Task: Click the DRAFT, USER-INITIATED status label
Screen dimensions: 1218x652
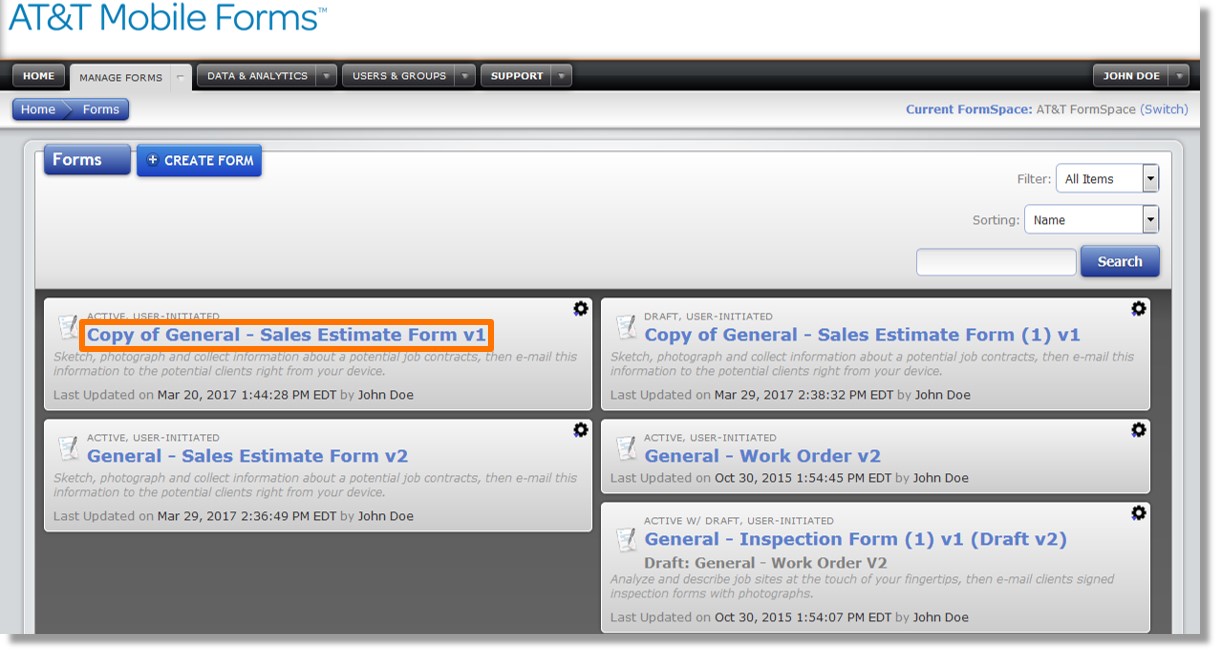Action: click(x=708, y=316)
